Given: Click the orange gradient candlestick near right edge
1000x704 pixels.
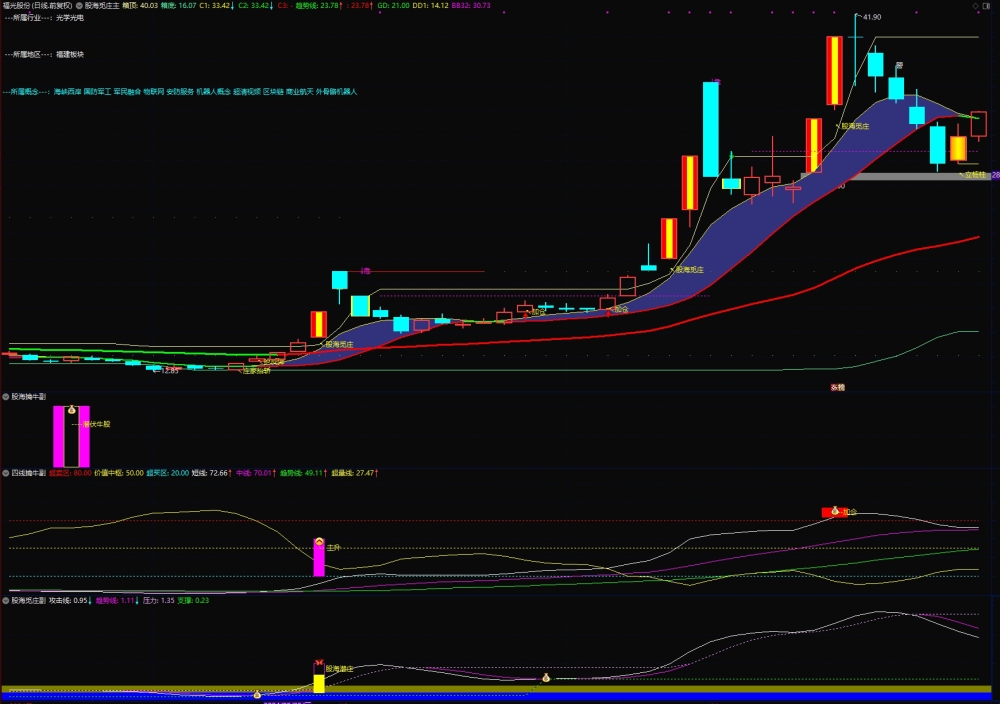Looking at the screenshot, I should [x=958, y=148].
